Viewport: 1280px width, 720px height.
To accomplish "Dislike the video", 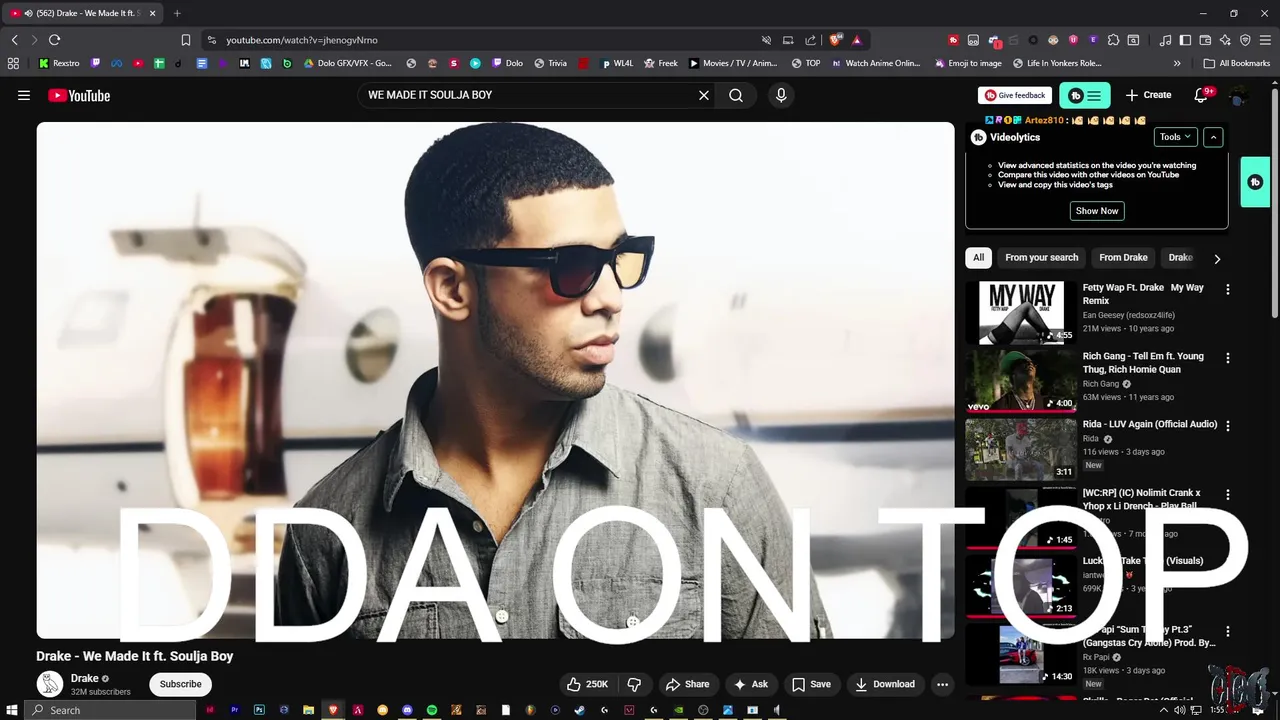I will (x=634, y=684).
